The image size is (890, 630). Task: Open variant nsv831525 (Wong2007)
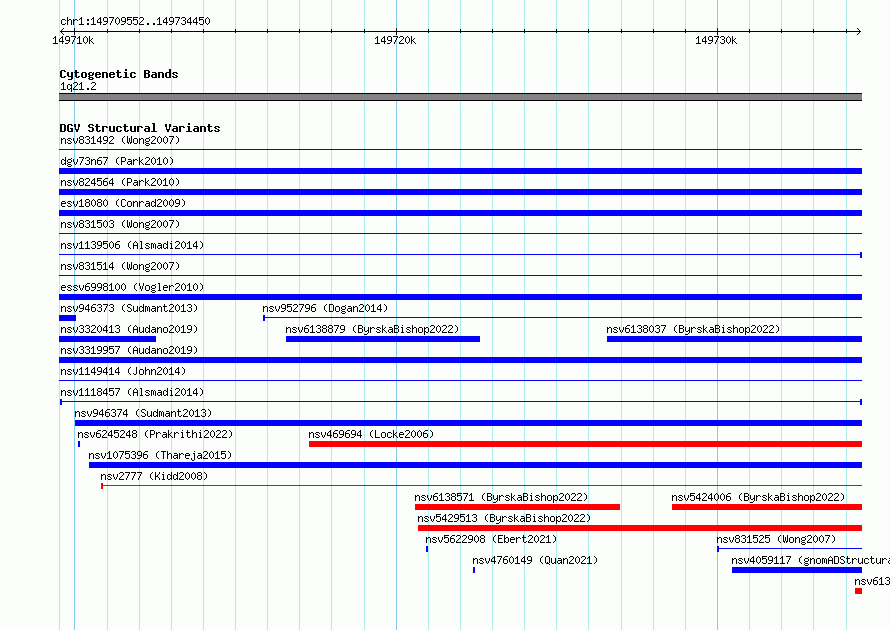[776, 539]
